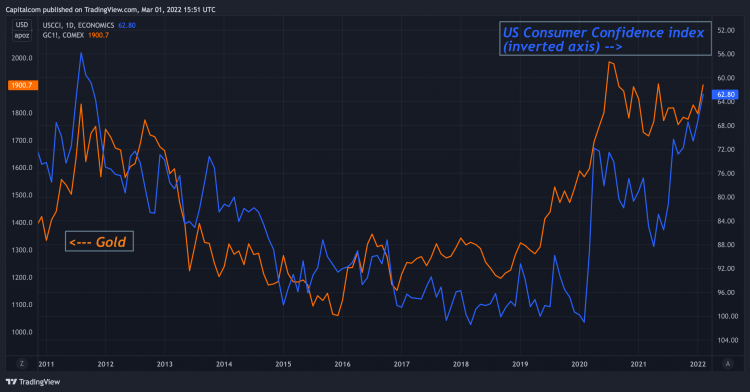
Task: Click the 84.00 tick on right axis
Action: point(726,221)
